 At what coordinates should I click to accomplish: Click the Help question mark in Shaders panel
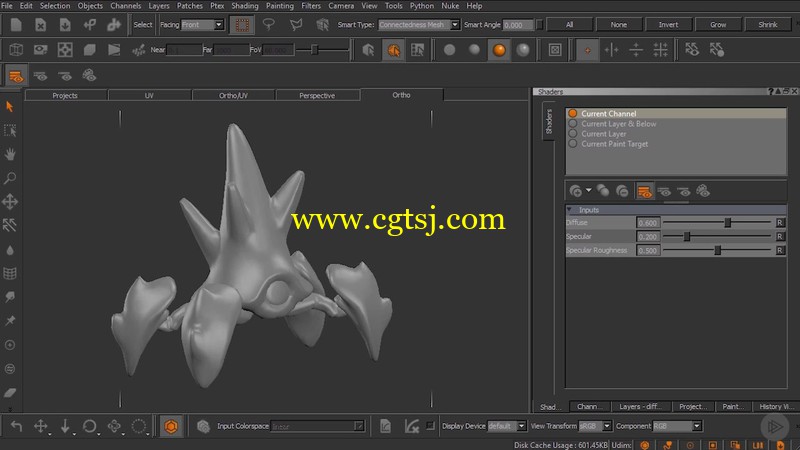click(770, 91)
